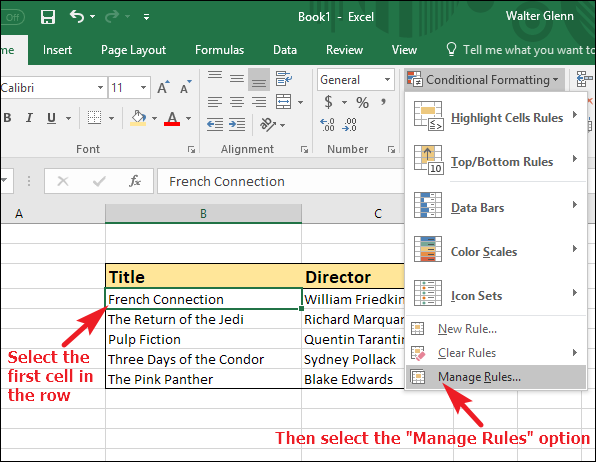
Task: Open Clear Rules submenu
Action: pos(496,352)
